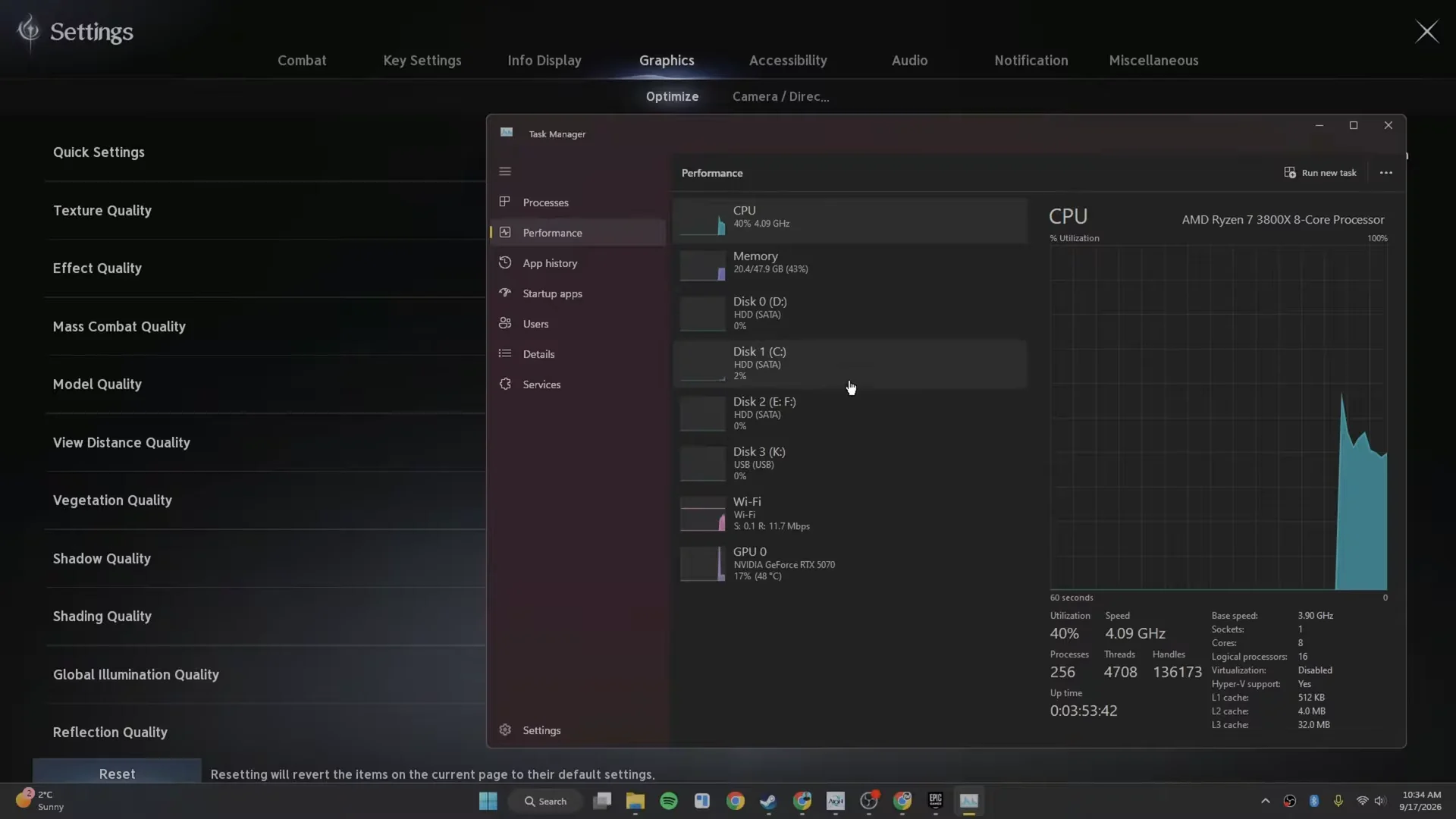Image resolution: width=1456 pixels, height=819 pixels.
Task: Click the Quick Settings row label
Action: pos(99,152)
